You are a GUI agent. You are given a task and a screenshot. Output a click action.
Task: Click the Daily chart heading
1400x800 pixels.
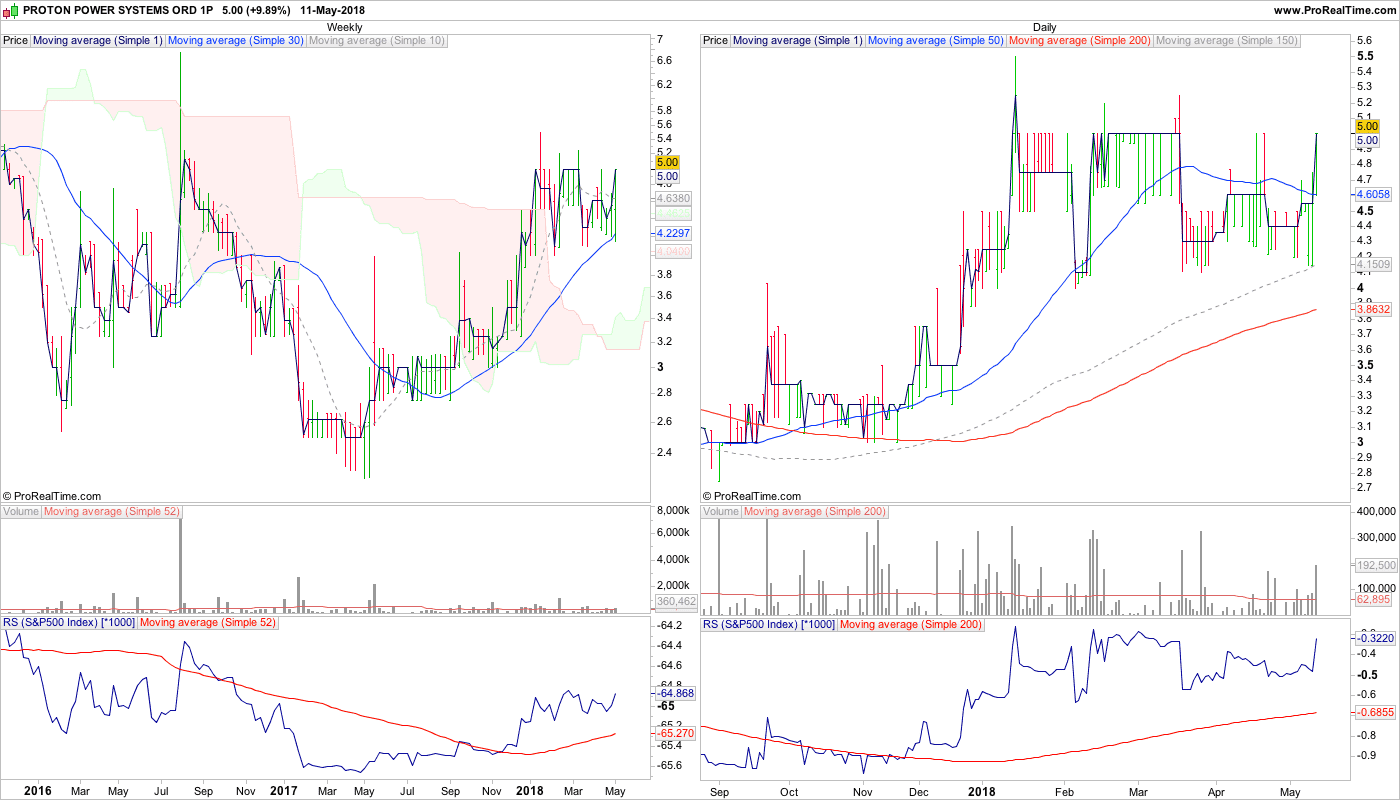[1045, 27]
